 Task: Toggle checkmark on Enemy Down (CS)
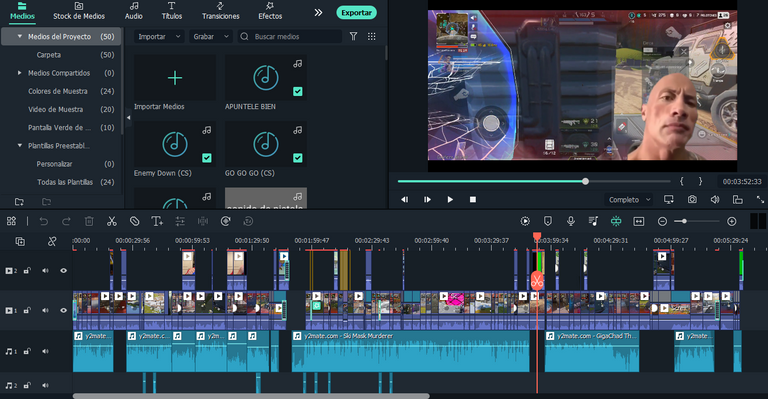click(207, 158)
